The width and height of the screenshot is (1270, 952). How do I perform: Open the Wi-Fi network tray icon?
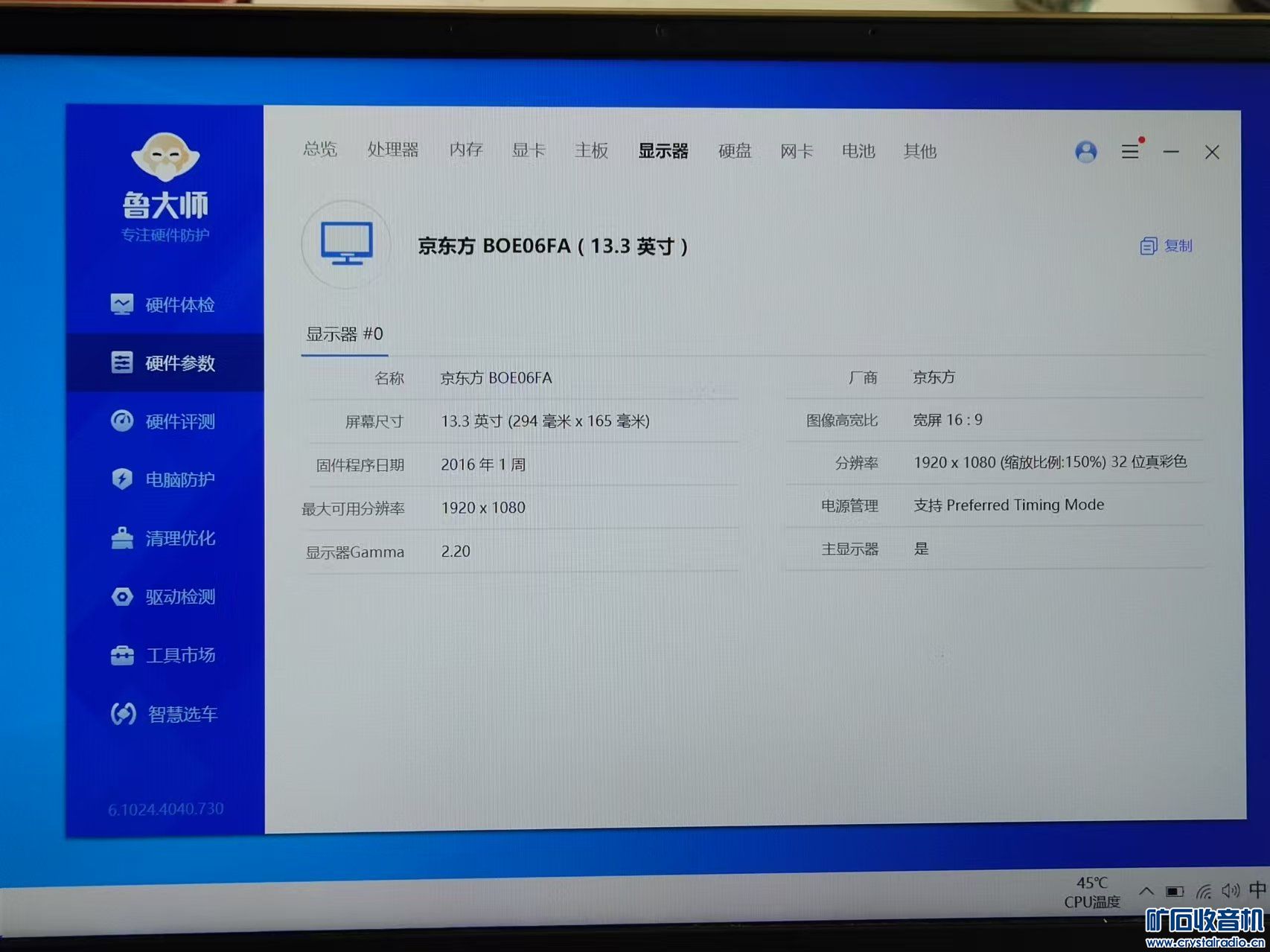pos(1204,891)
